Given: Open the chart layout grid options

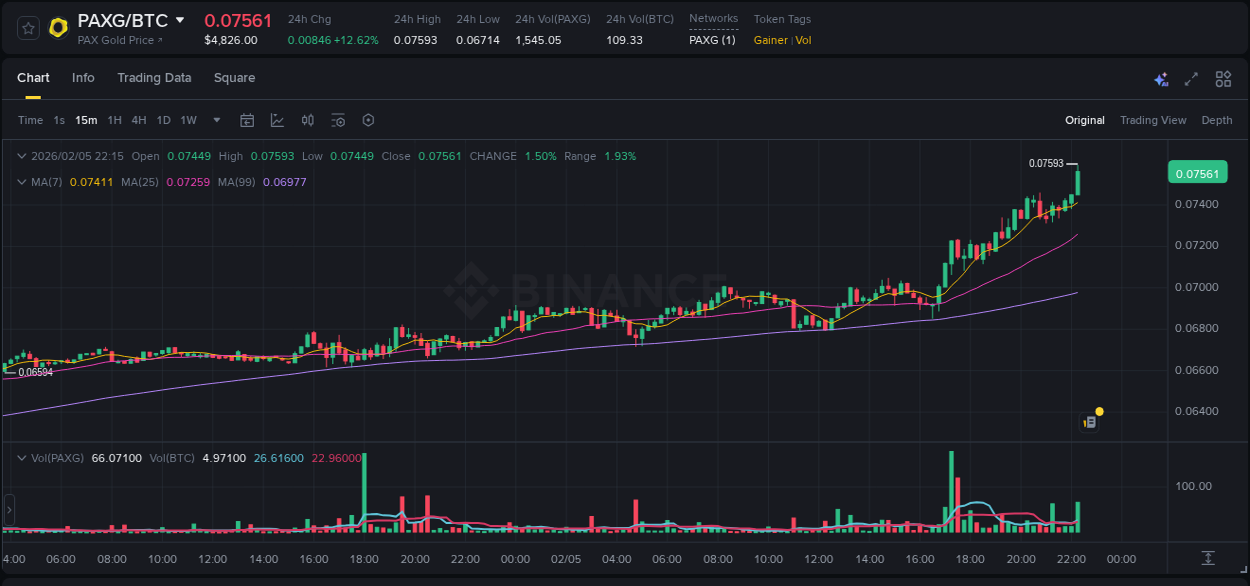Looking at the screenshot, I should click(x=1223, y=78).
